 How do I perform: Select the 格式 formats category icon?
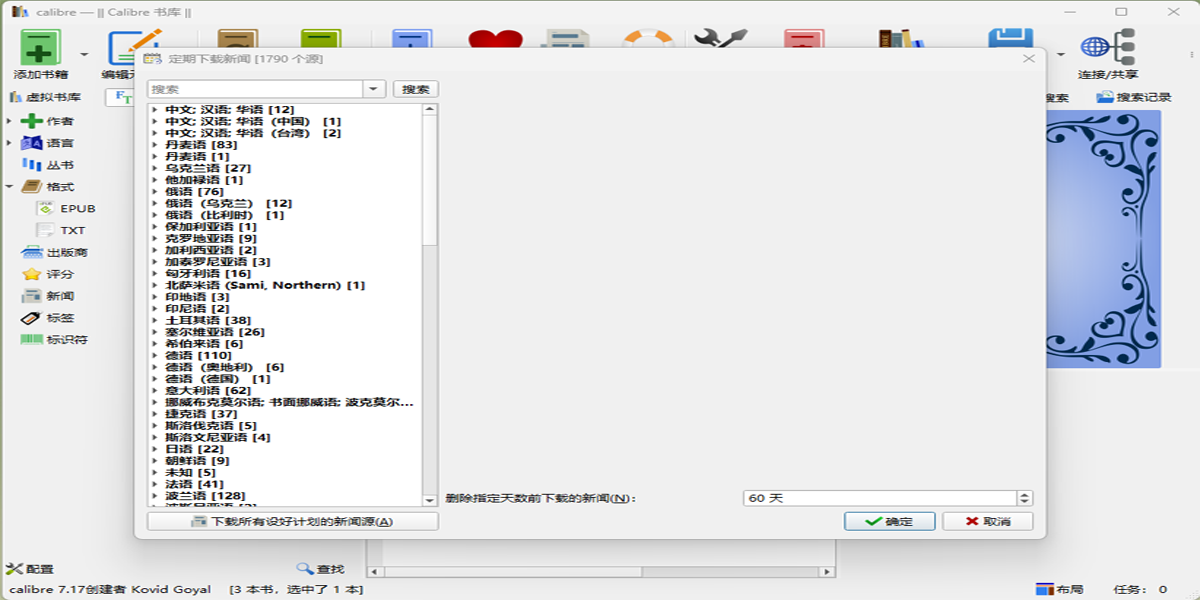[32, 187]
